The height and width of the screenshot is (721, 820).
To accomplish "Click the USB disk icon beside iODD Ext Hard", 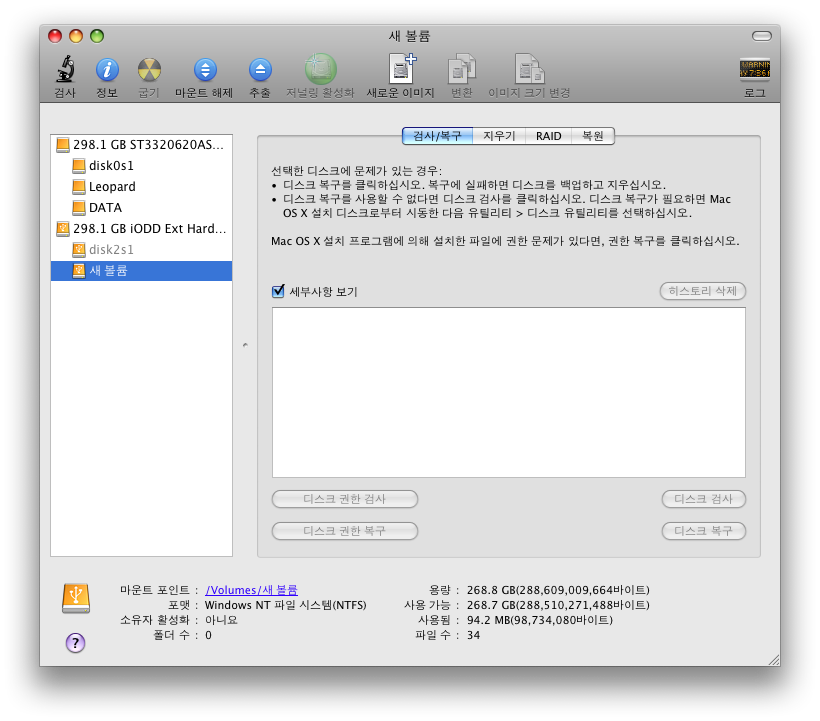I will pos(63,228).
